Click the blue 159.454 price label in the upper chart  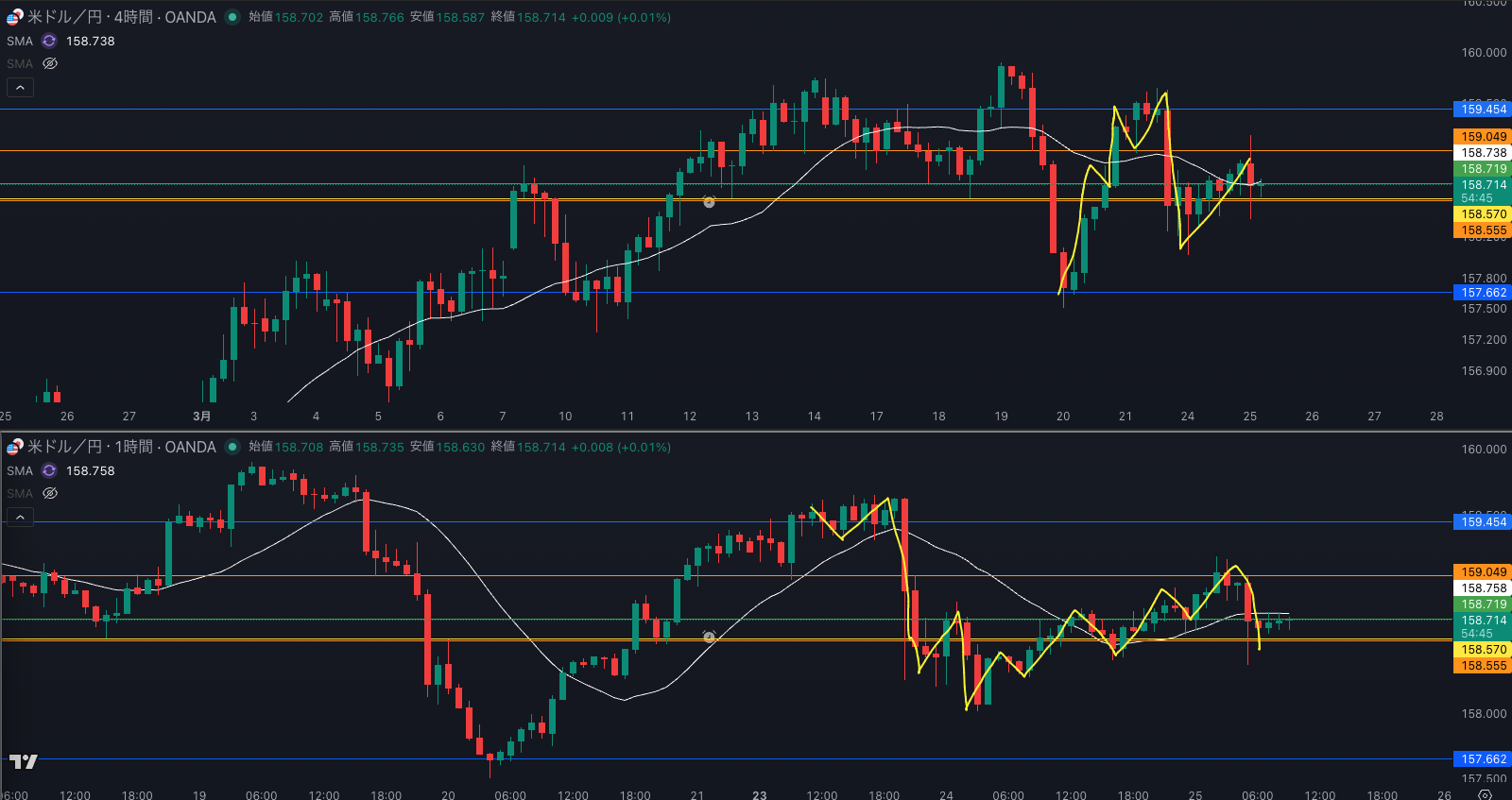tap(1483, 110)
